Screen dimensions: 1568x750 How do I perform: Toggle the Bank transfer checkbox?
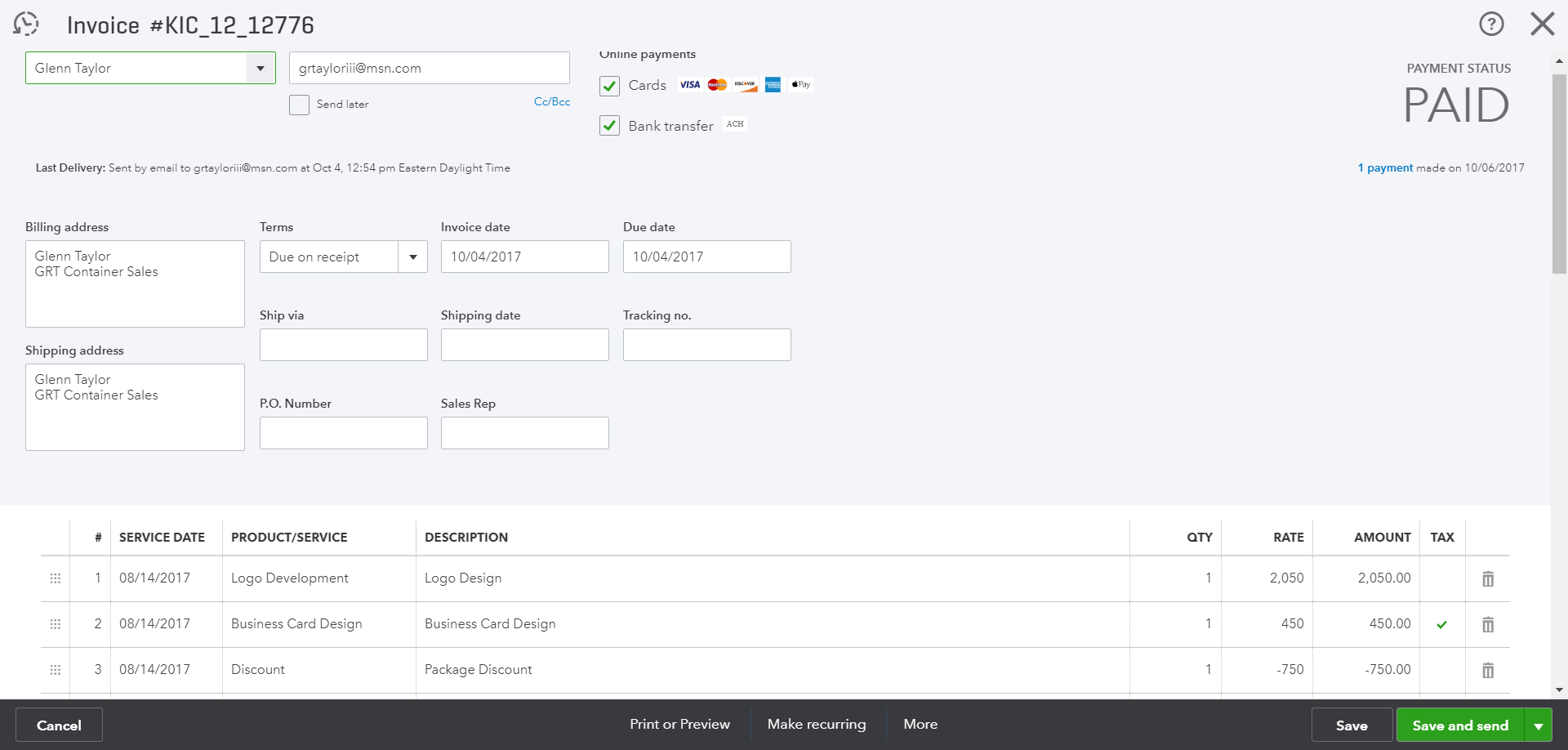[609, 126]
